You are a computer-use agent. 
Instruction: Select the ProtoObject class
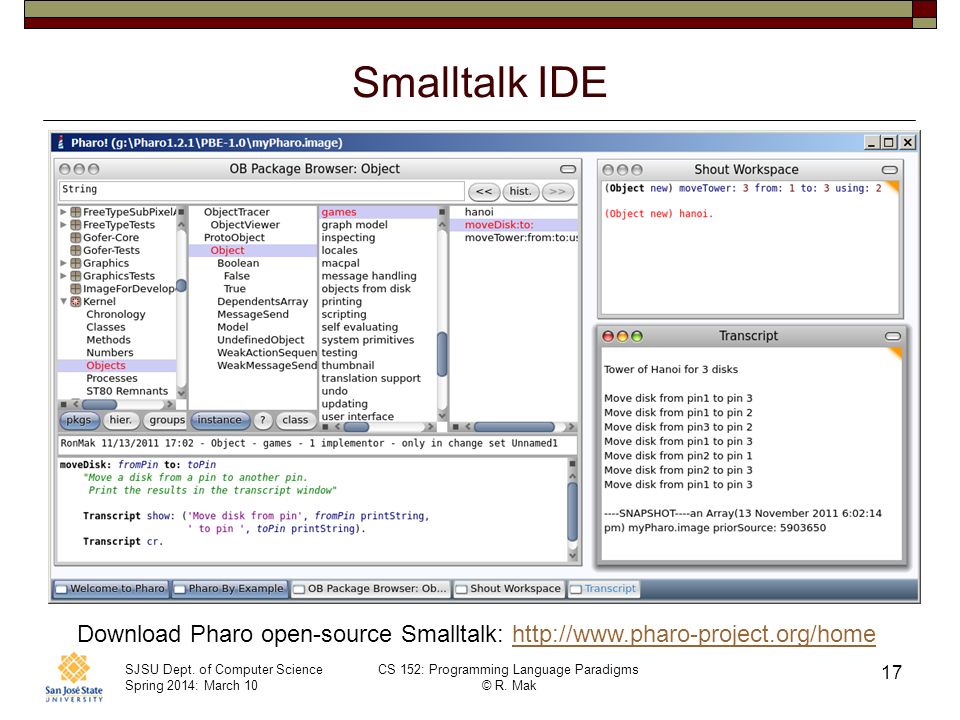[234, 238]
